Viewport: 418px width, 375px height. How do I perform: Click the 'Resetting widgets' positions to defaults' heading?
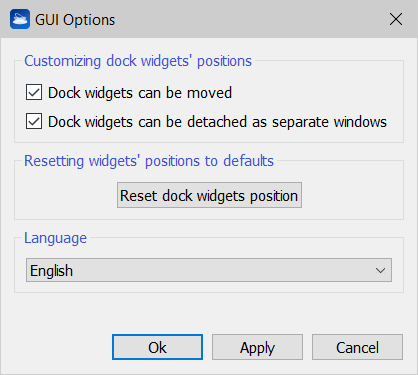point(149,161)
